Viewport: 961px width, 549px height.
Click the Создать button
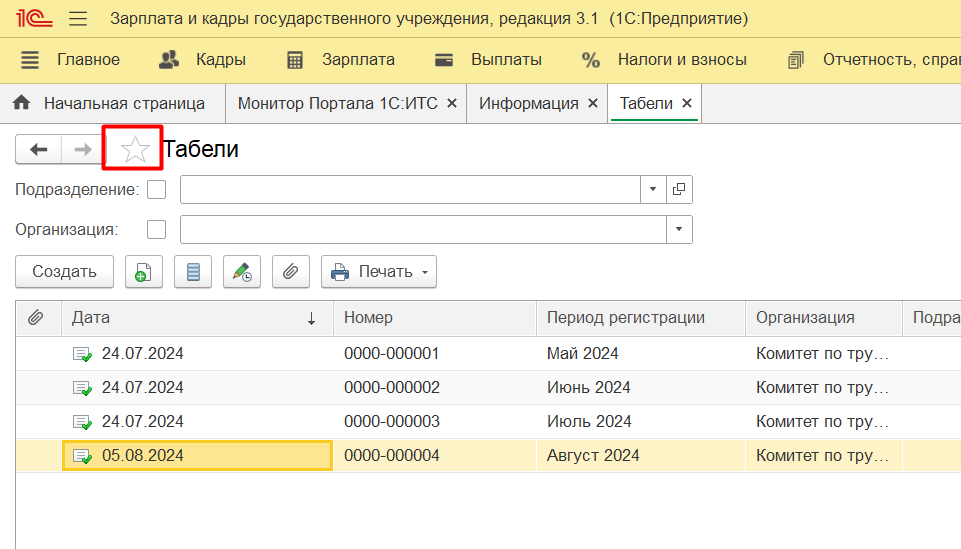tap(64, 271)
